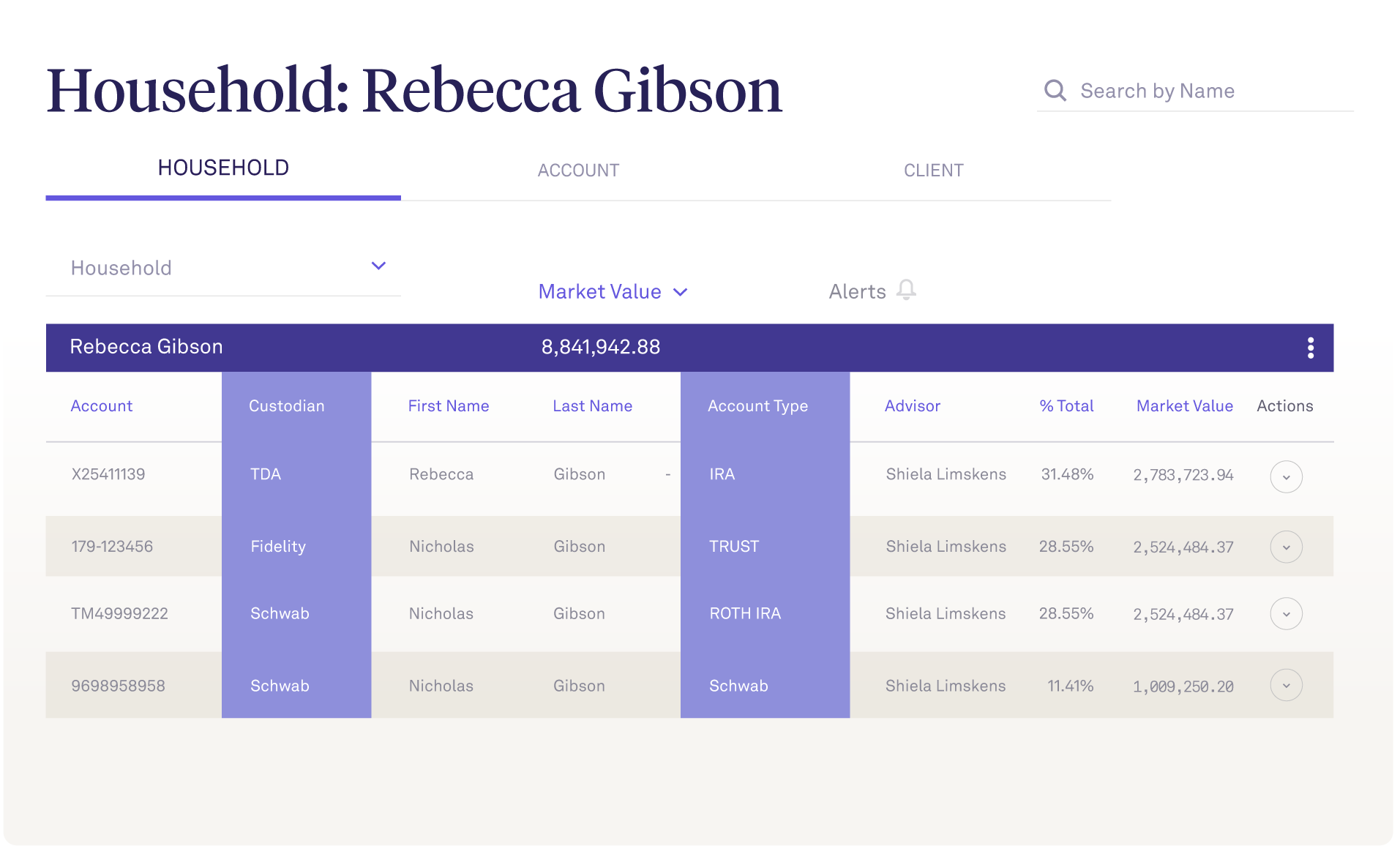Click the Advisor column header
This screenshot has height=846, width=1400.
click(x=912, y=406)
